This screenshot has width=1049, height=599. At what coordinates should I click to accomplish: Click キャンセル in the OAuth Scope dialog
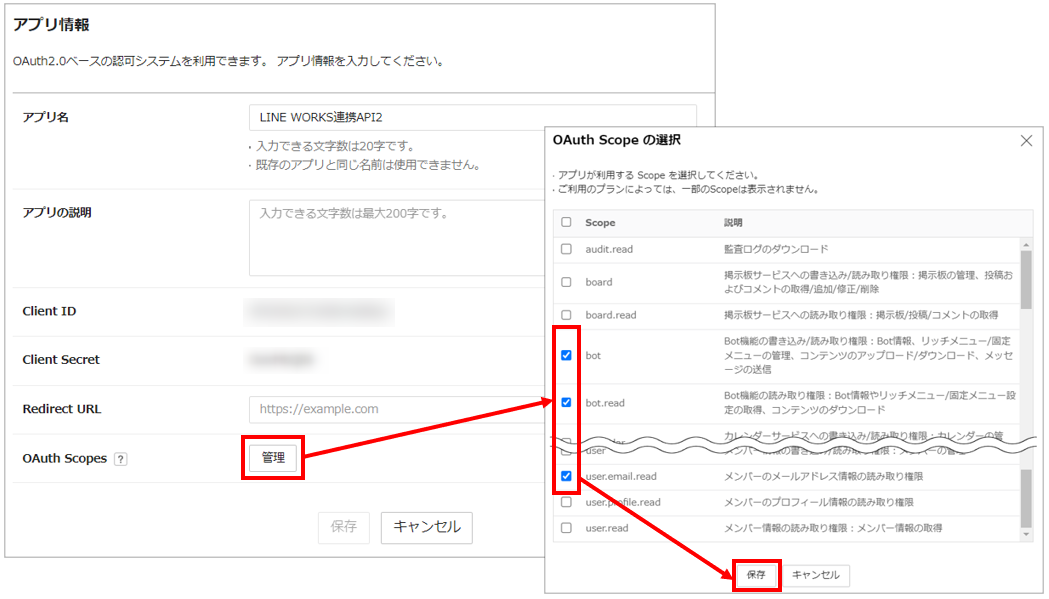[x=816, y=575]
